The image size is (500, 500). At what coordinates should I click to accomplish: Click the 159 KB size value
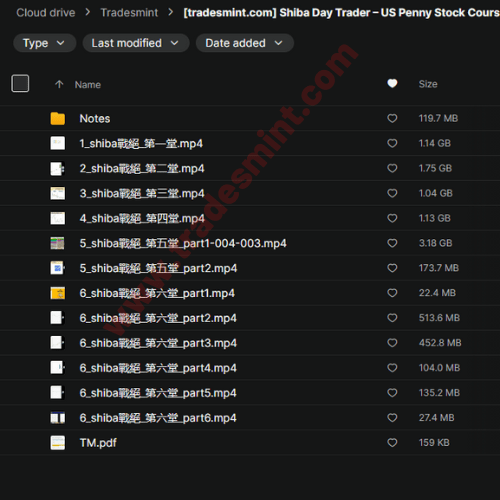[x=434, y=443]
